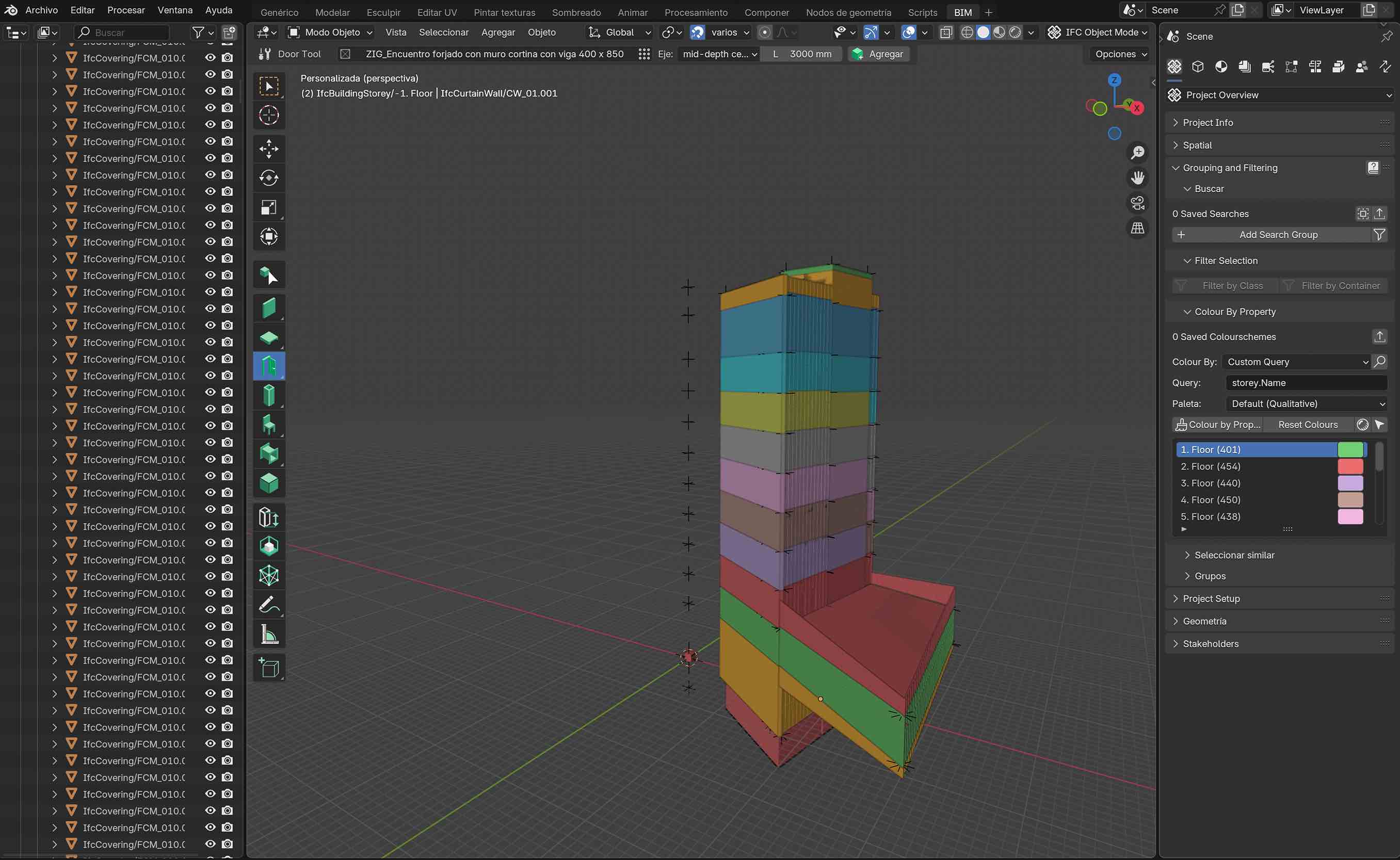This screenshot has width=1400, height=860.
Task: Switch to the Nodos de geometría tab
Action: click(x=848, y=12)
